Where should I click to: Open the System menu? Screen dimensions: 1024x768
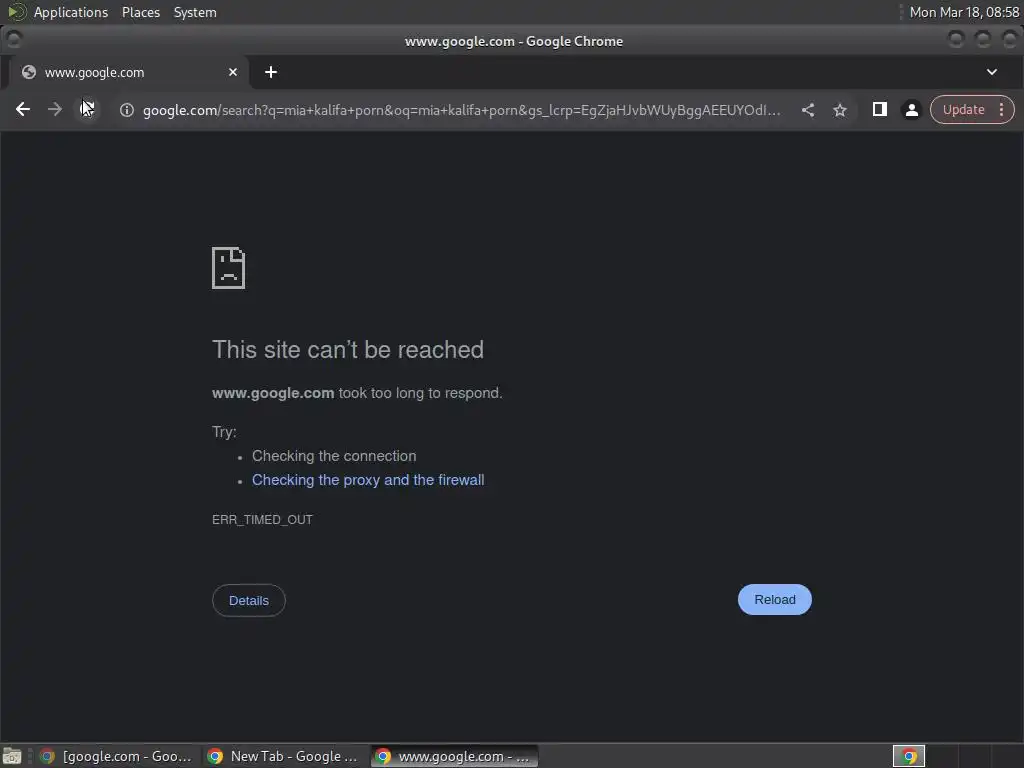pyautogui.click(x=195, y=12)
